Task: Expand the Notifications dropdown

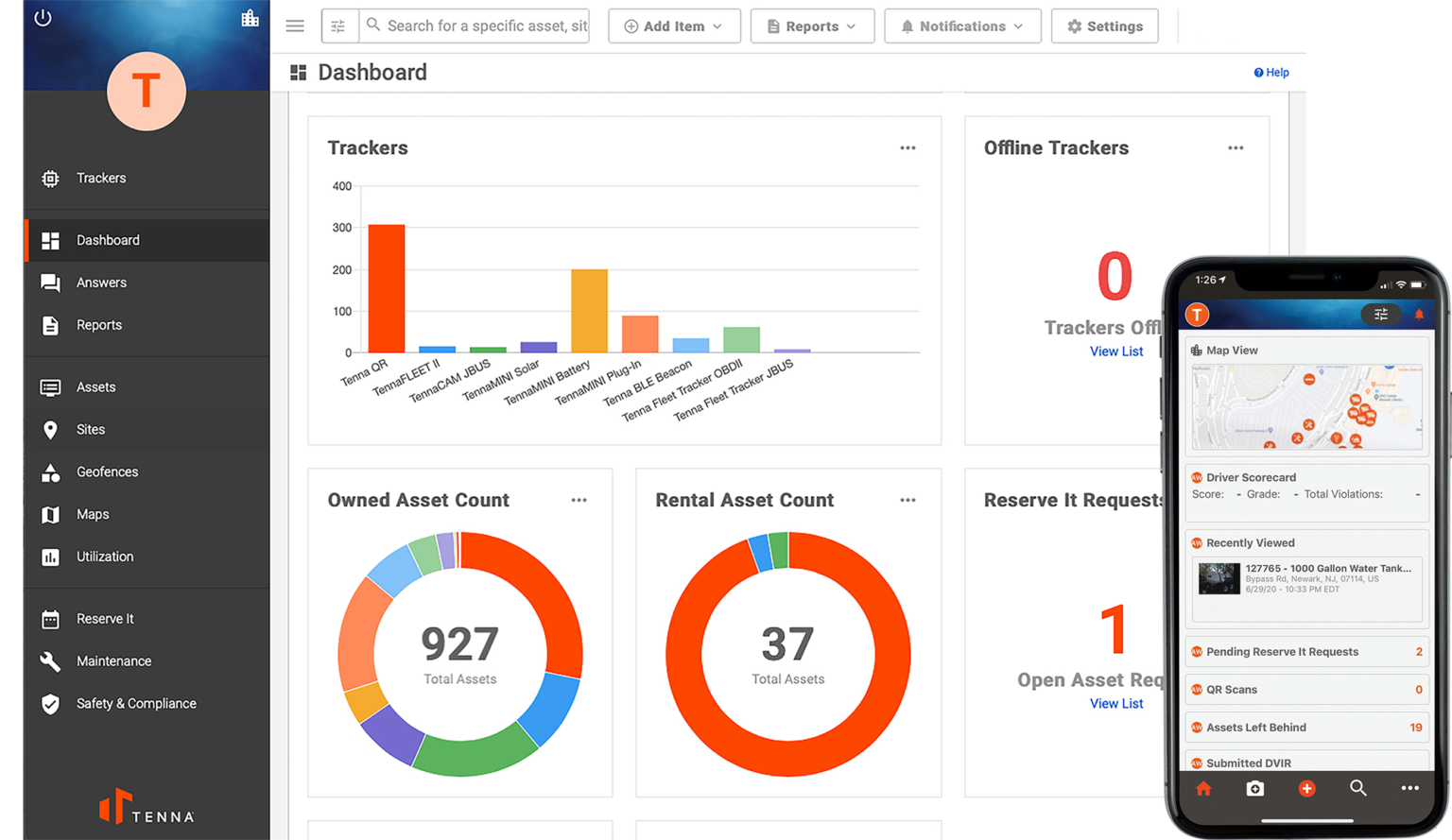Action: [962, 26]
